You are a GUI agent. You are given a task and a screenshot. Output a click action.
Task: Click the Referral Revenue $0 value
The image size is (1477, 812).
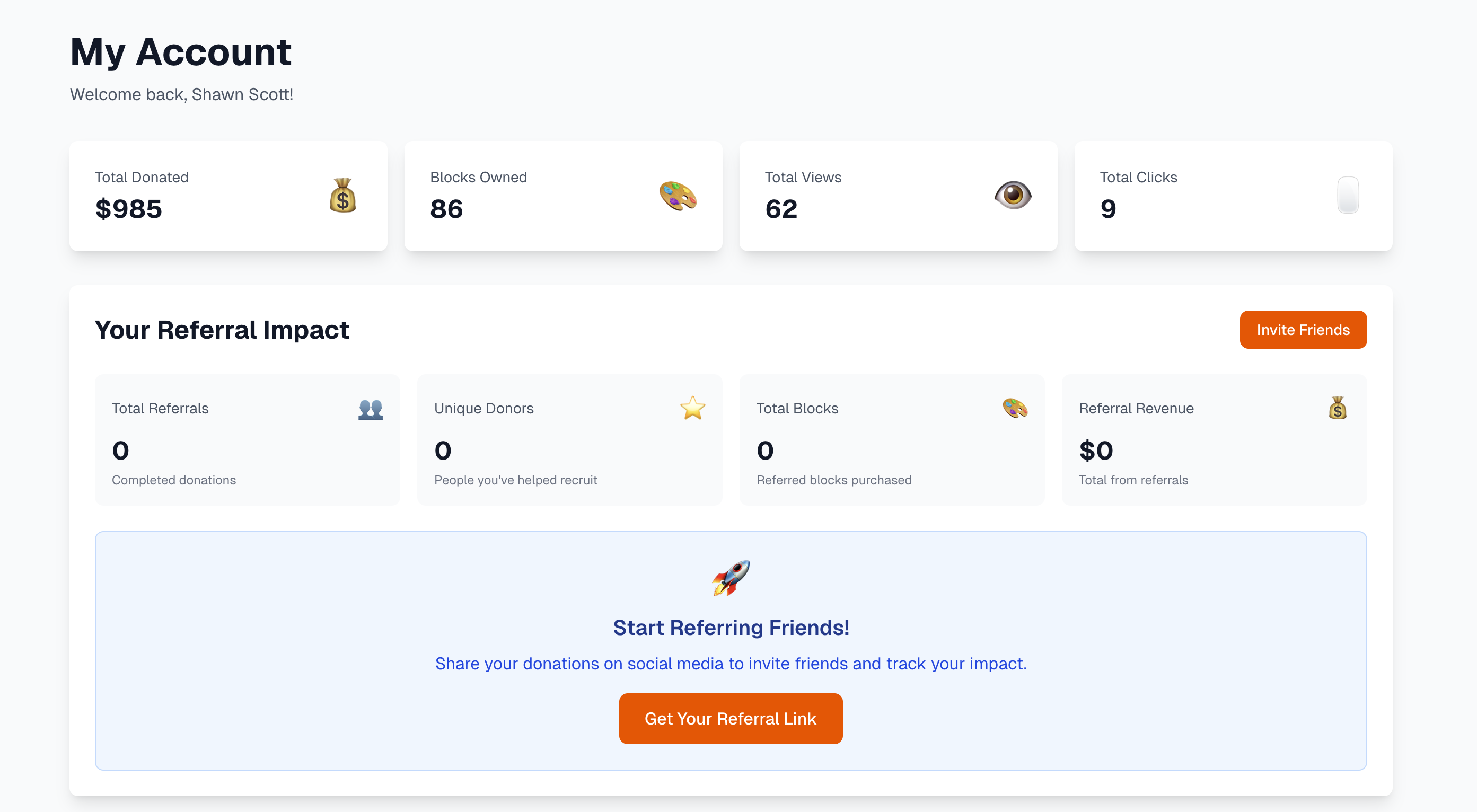[x=1096, y=451]
